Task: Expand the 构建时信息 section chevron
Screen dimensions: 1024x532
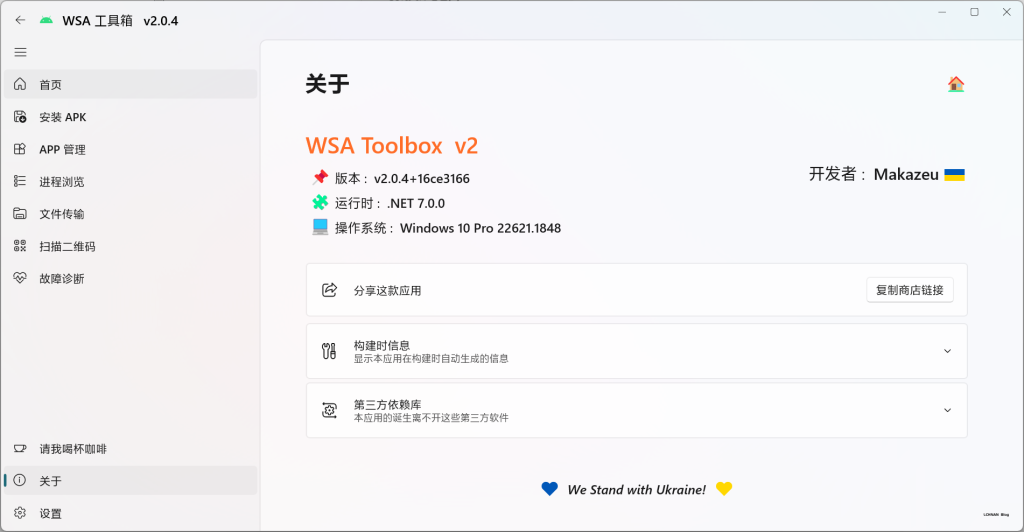Action: coord(947,351)
